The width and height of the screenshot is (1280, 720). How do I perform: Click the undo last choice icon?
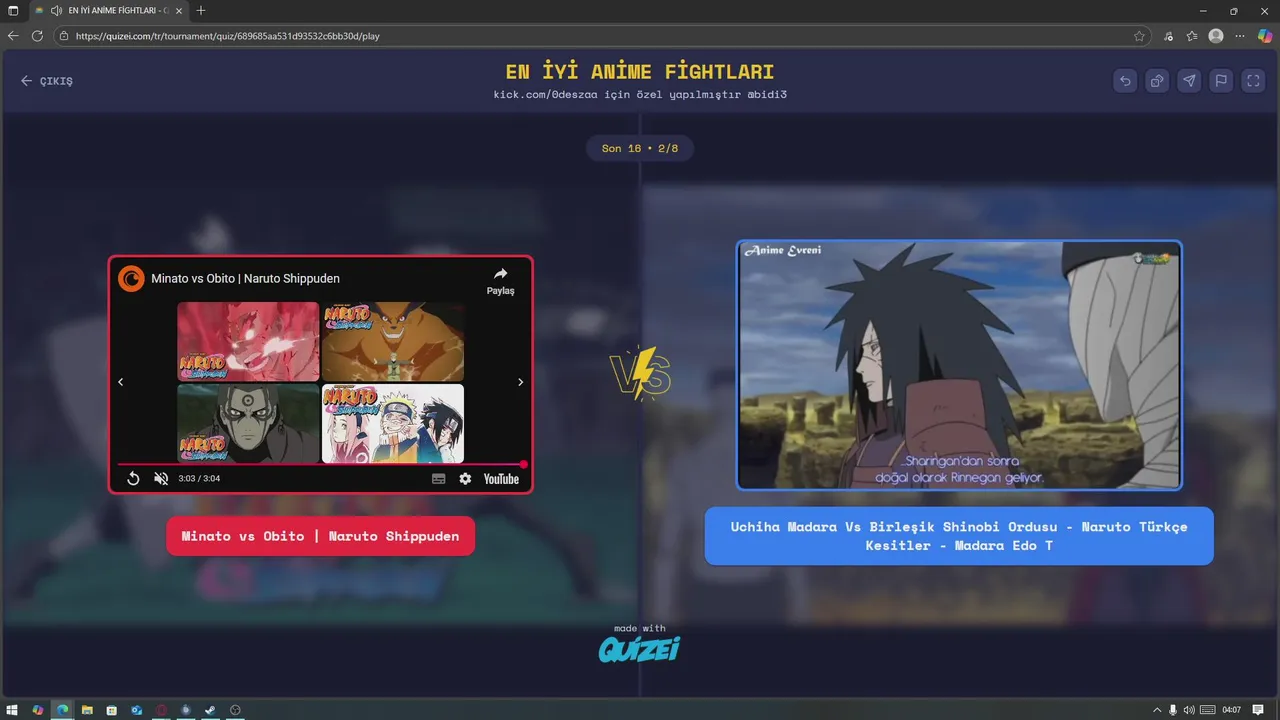coord(1125,81)
